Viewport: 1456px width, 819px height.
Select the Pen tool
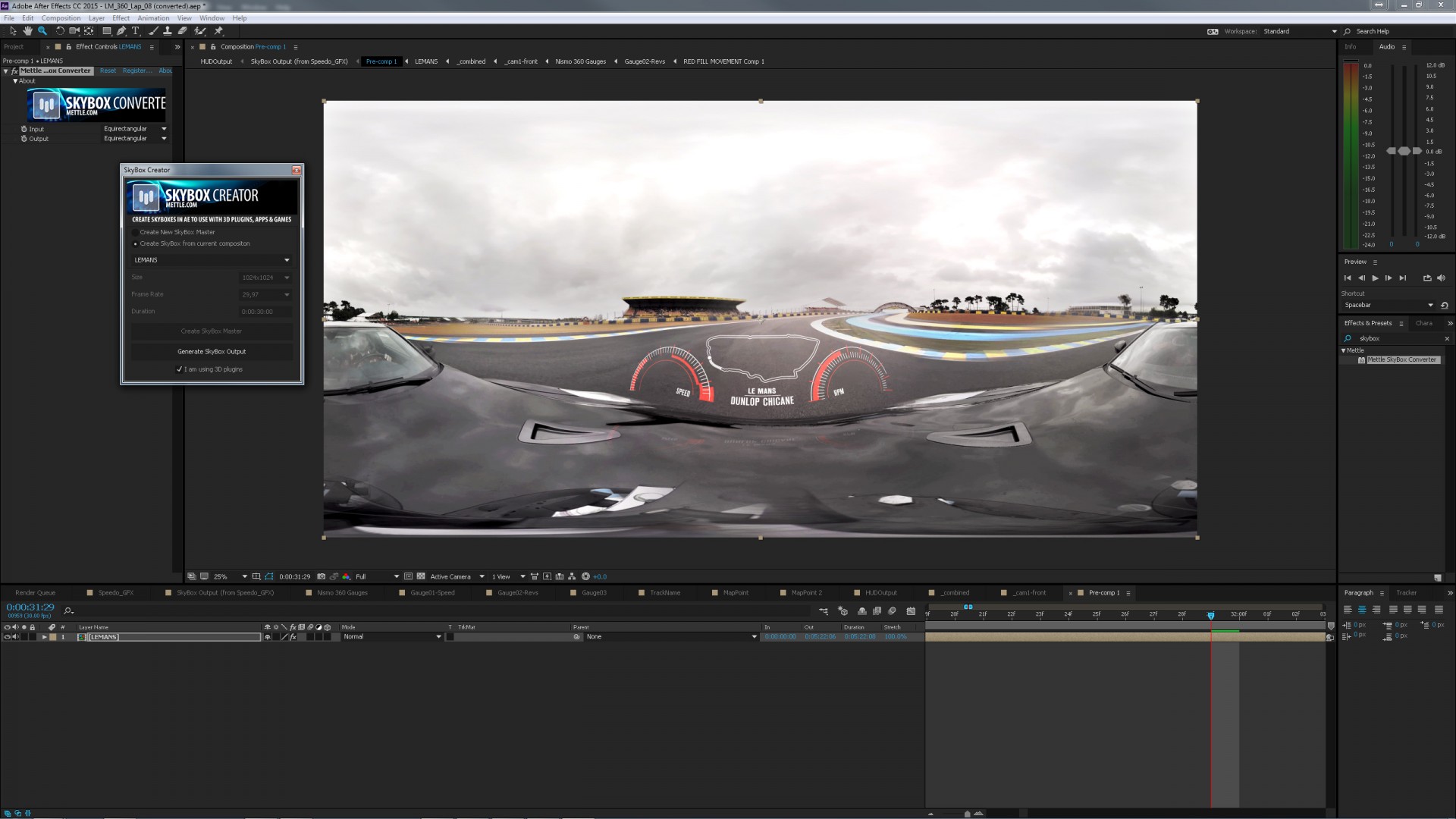(121, 31)
